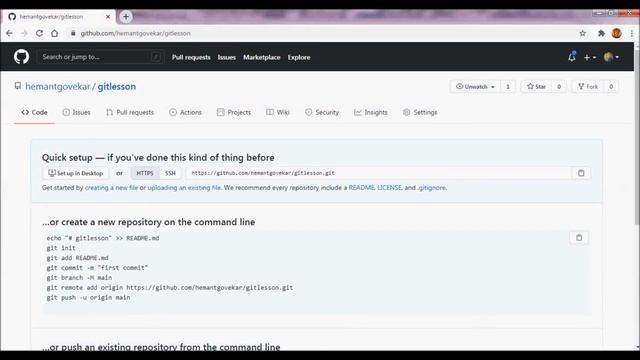
Task: Go to browser home page
Action: tap(54, 33)
